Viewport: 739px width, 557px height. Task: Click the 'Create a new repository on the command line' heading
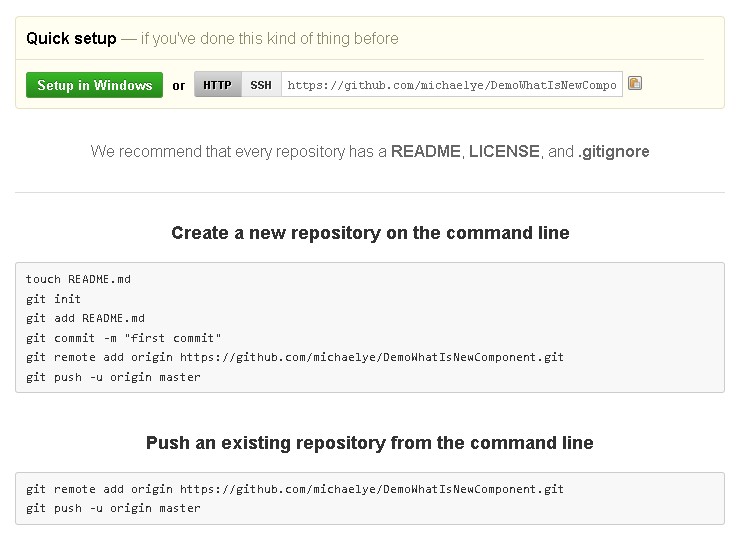click(370, 233)
